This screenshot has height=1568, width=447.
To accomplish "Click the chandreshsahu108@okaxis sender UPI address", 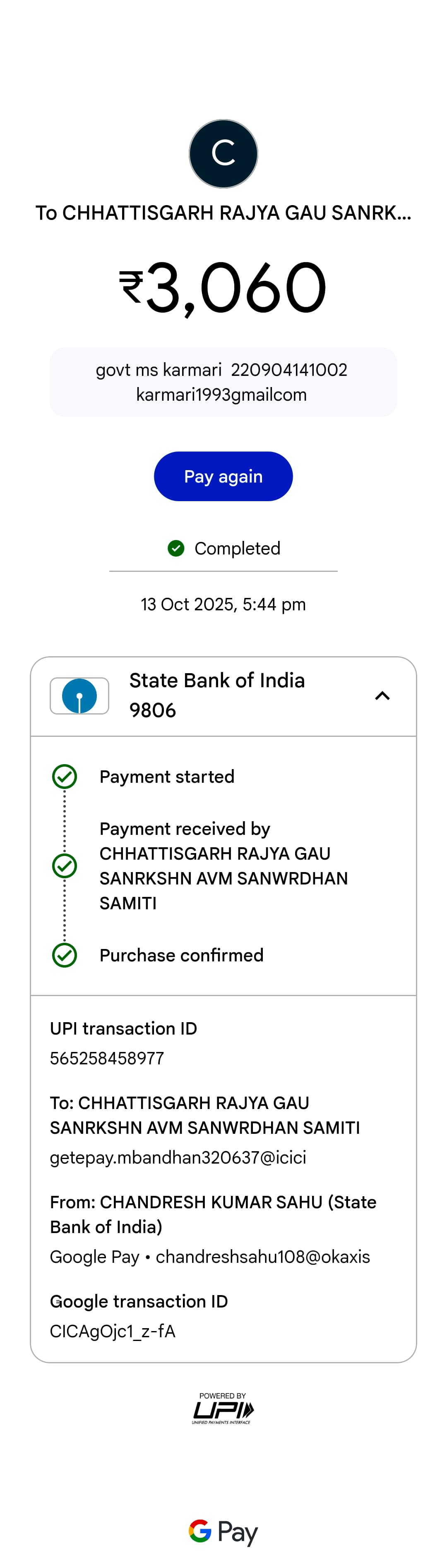I will [262, 1256].
